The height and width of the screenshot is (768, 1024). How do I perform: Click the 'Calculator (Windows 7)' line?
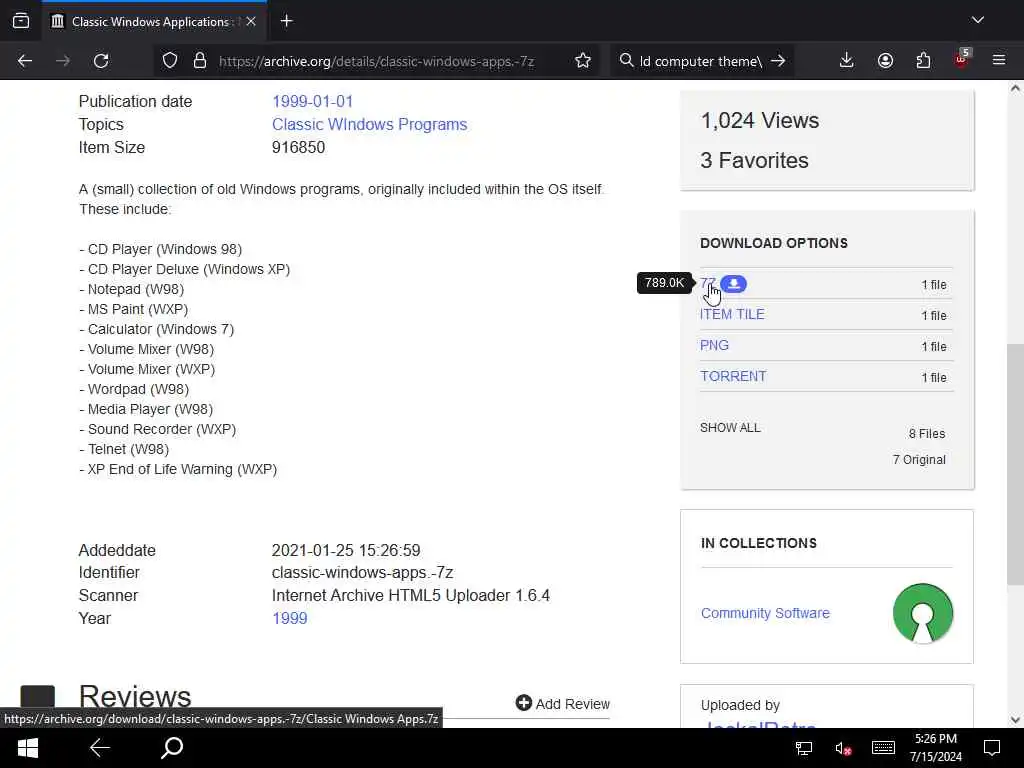157,329
